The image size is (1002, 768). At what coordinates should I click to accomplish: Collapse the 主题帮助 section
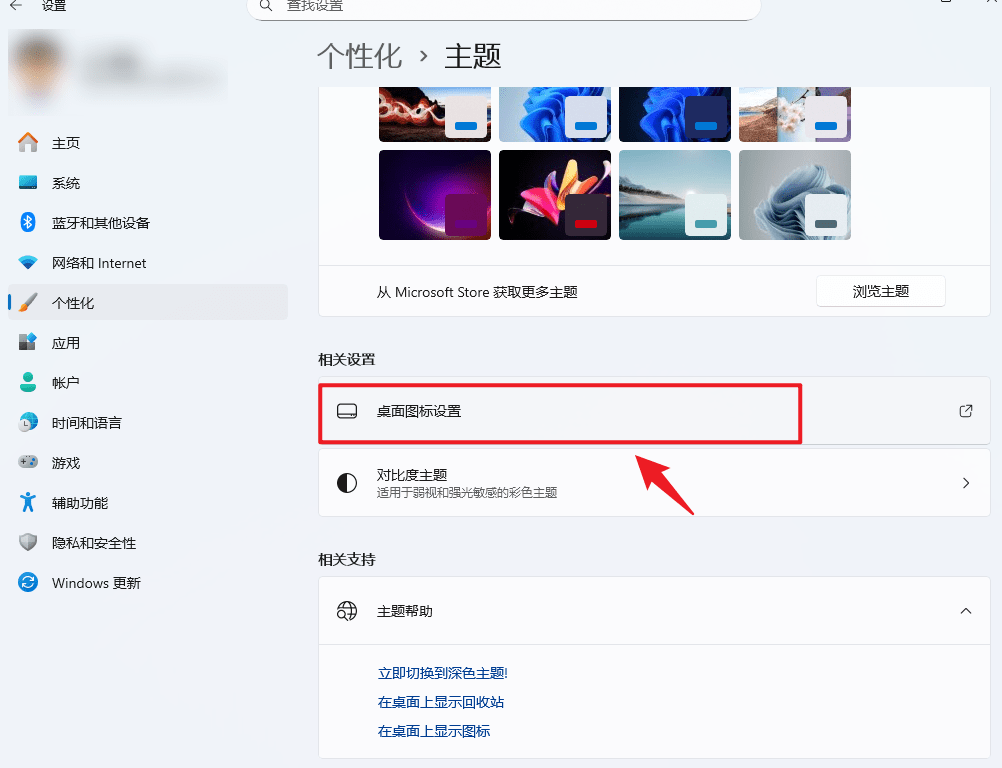(x=965, y=610)
